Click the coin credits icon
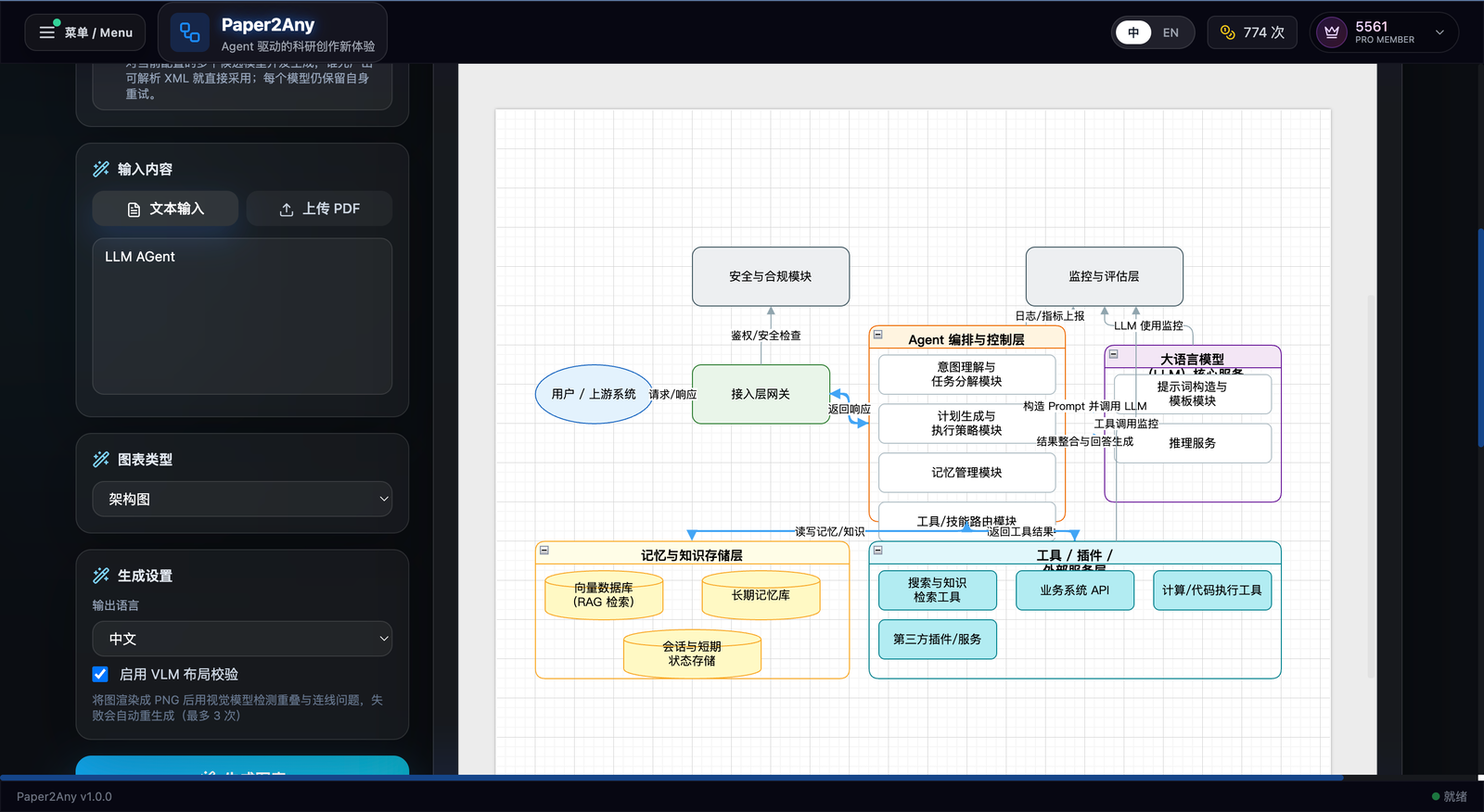1484x812 pixels. click(x=1228, y=32)
